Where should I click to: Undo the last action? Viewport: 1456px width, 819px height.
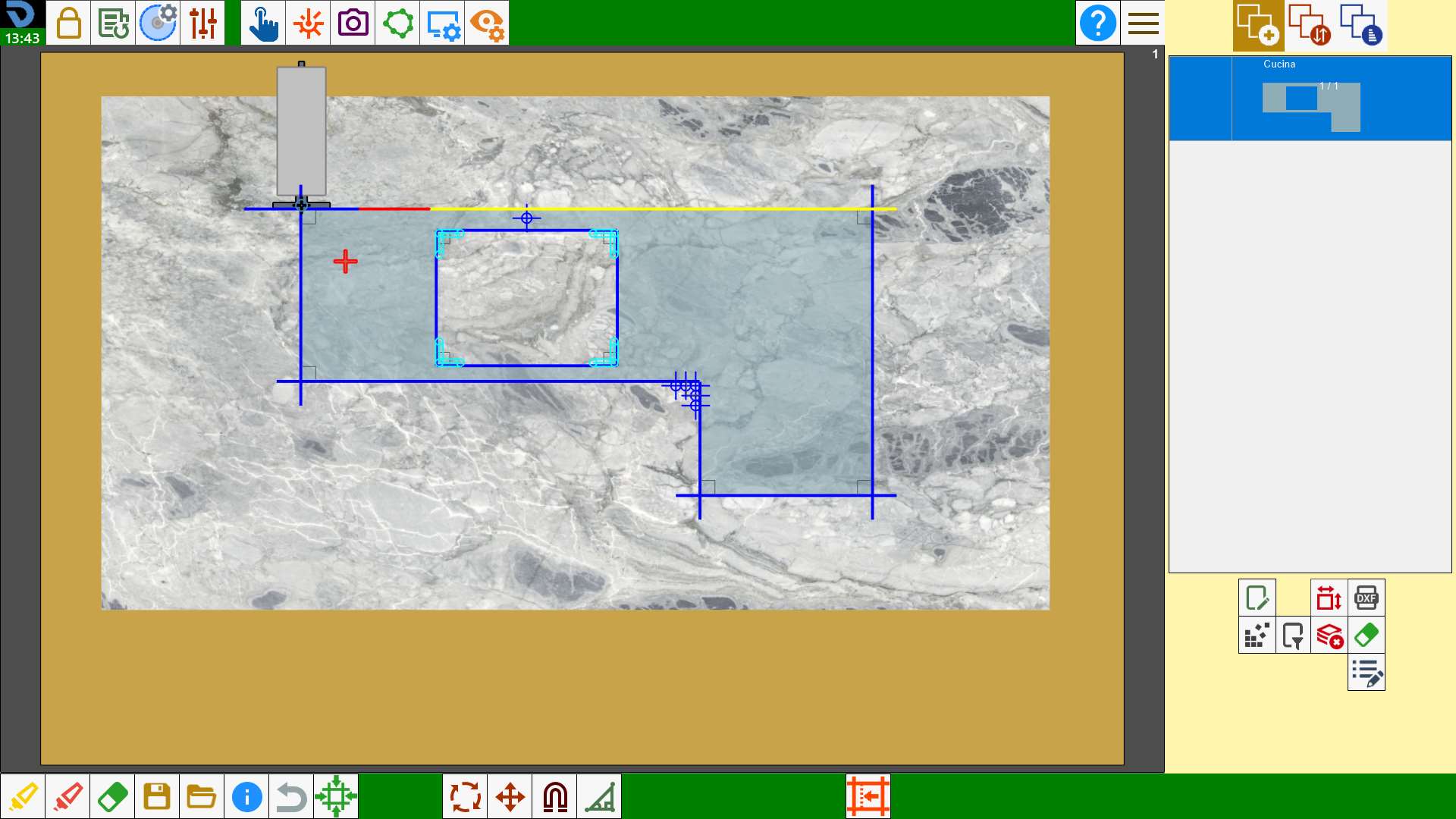[x=291, y=796]
